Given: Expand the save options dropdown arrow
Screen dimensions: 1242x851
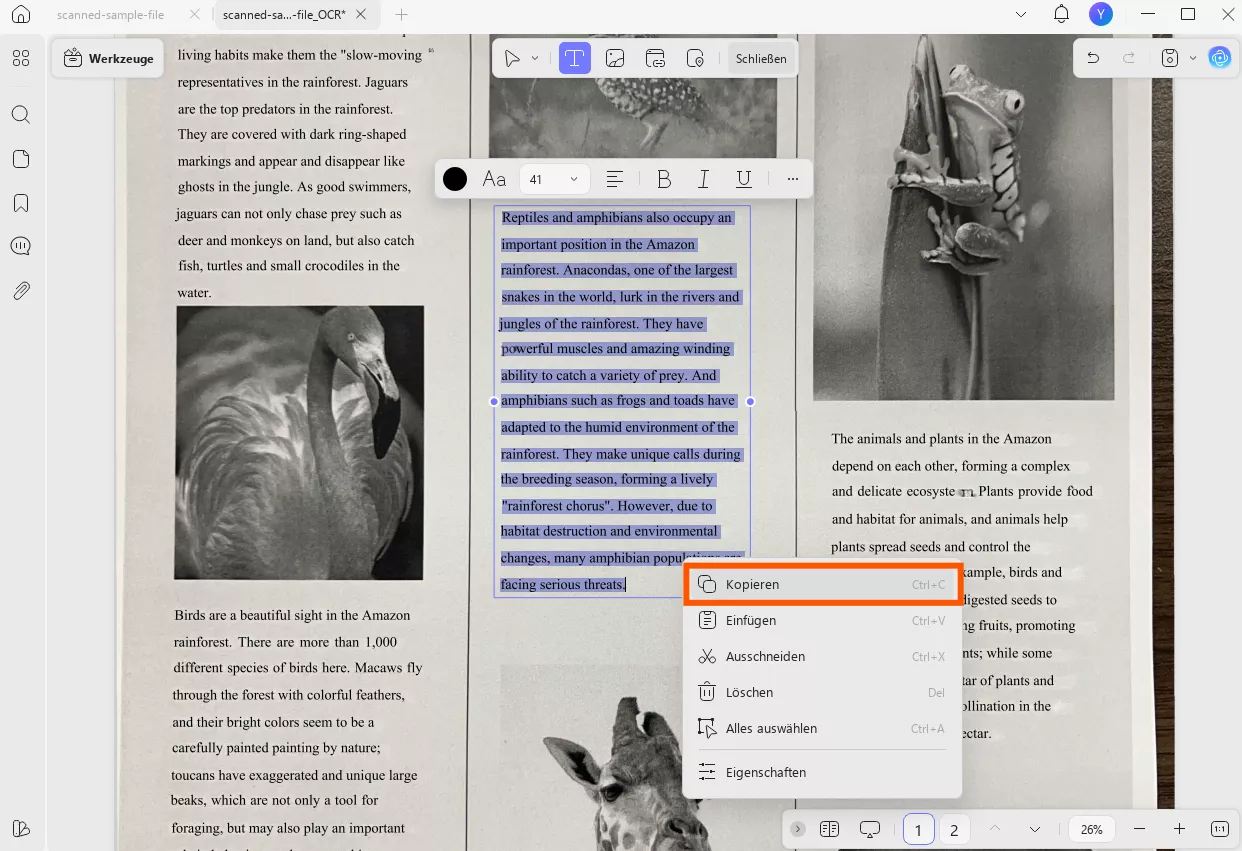Looking at the screenshot, I should click(1193, 58).
